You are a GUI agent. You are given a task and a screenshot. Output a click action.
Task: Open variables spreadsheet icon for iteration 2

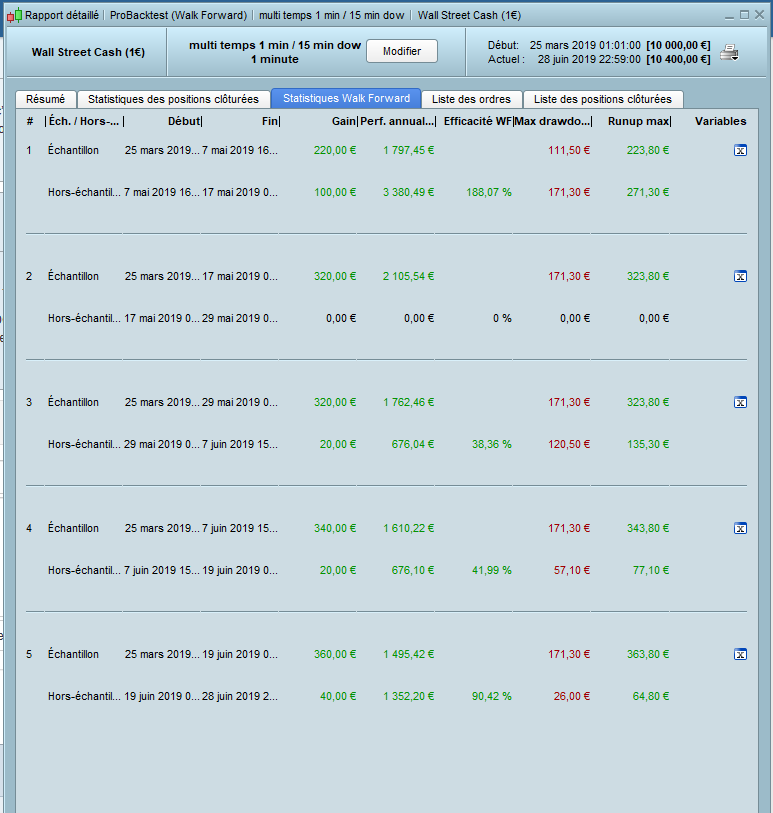740,276
